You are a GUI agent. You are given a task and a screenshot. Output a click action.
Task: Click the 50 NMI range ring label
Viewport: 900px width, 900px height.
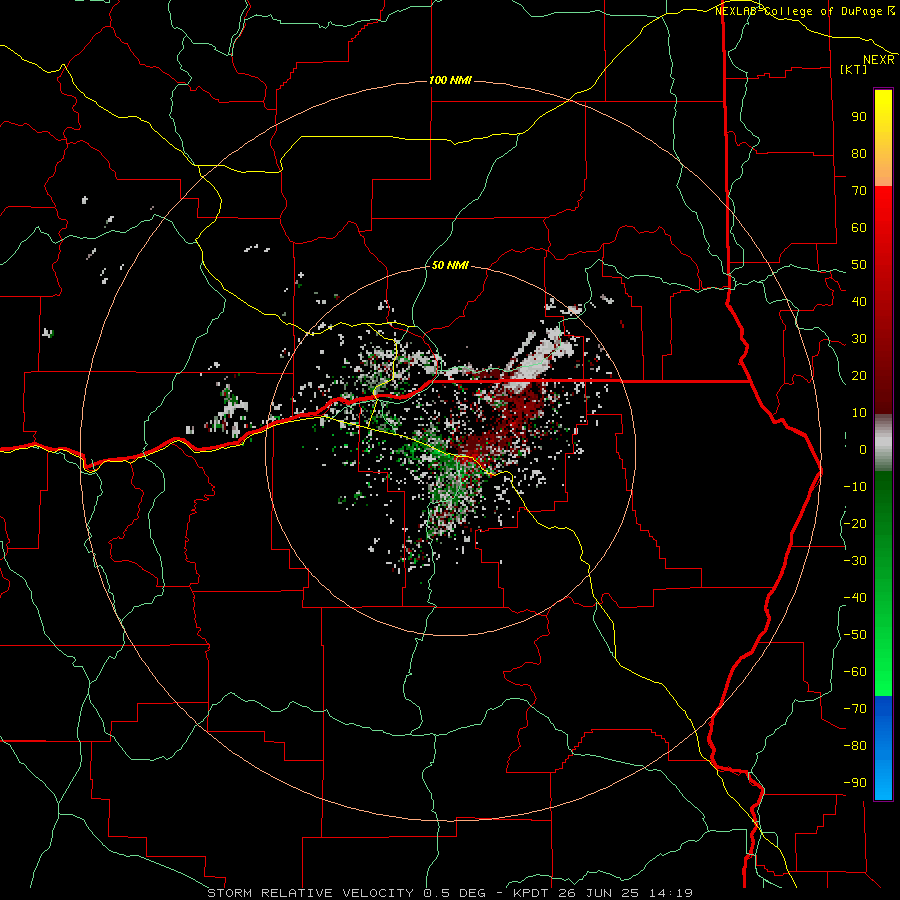tap(450, 265)
